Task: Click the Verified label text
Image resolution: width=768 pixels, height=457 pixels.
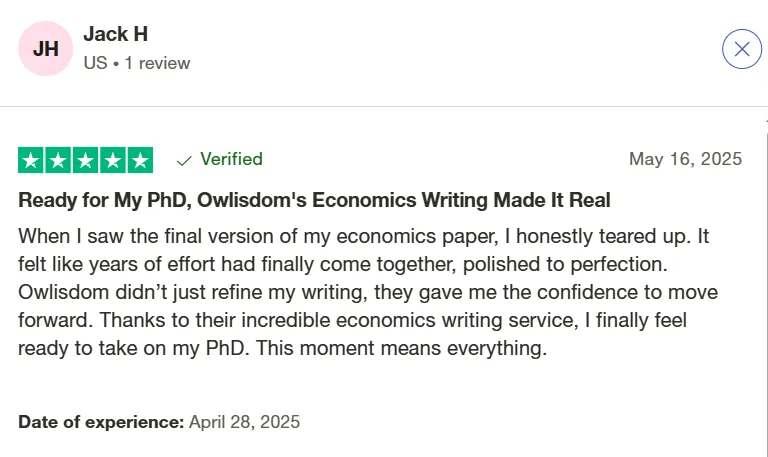Action: [x=231, y=159]
